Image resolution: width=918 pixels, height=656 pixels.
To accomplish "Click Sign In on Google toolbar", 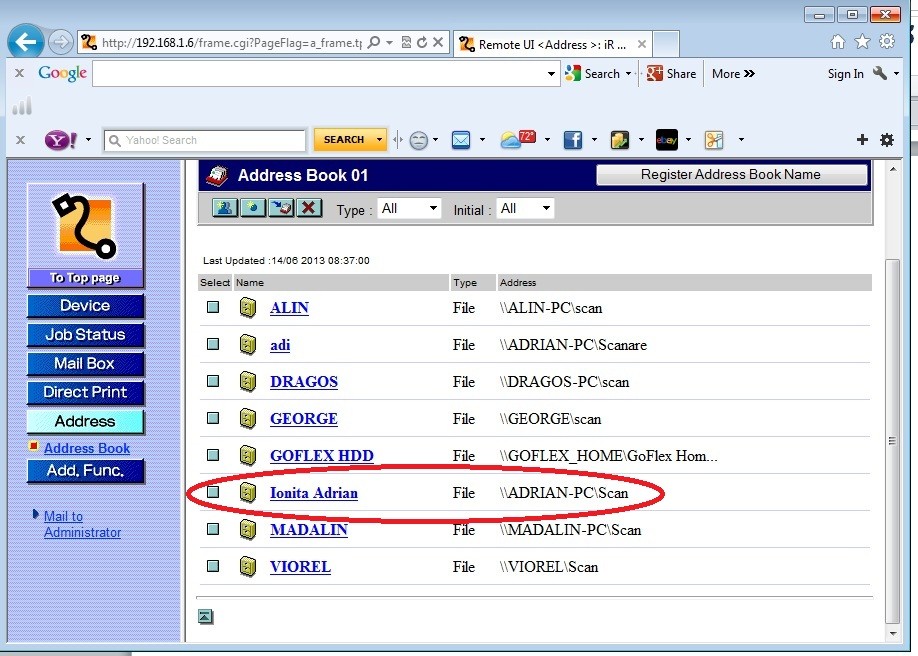I will point(845,74).
